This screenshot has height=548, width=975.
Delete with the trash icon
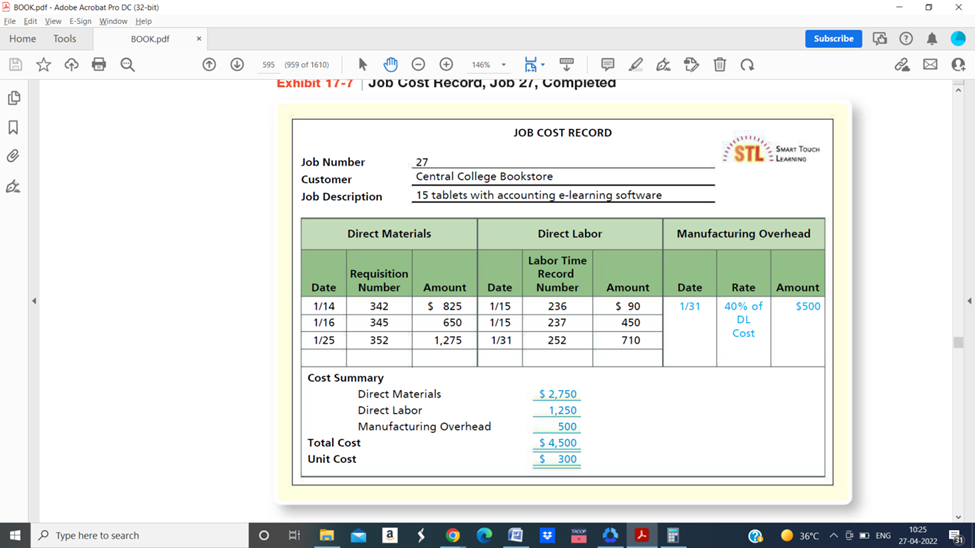(x=719, y=65)
